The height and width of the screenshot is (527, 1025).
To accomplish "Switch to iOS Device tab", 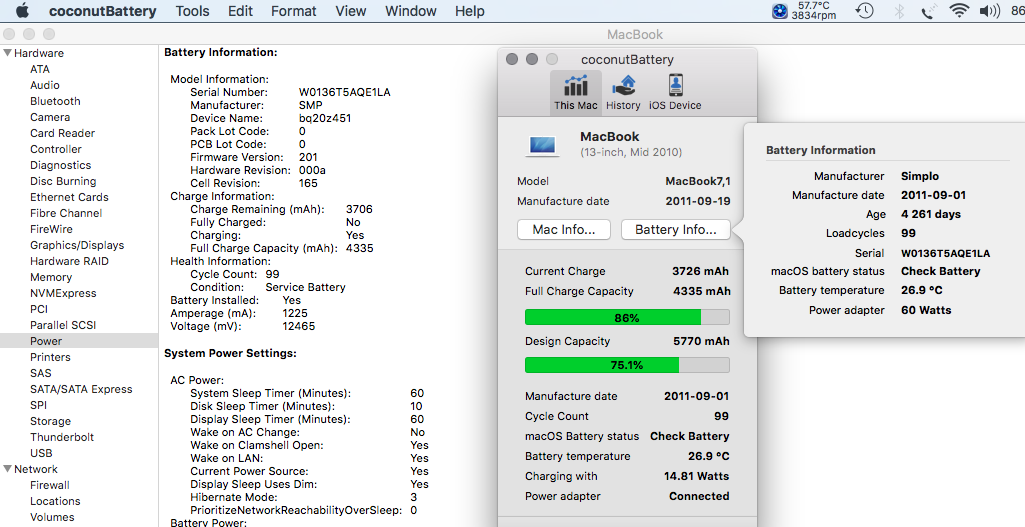I will (675, 92).
